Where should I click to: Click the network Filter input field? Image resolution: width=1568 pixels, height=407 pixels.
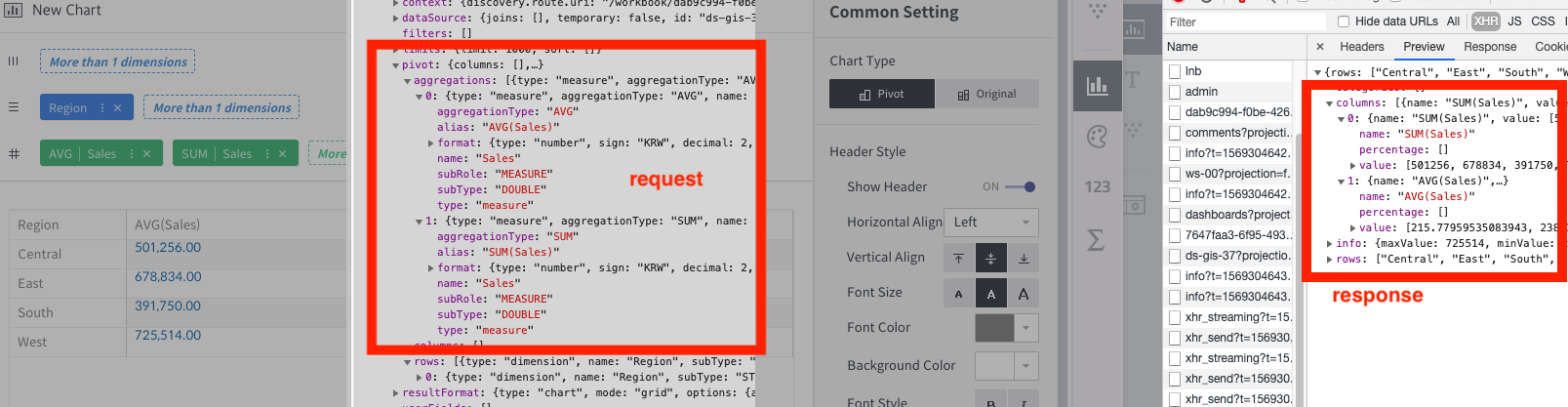point(1244,21)
